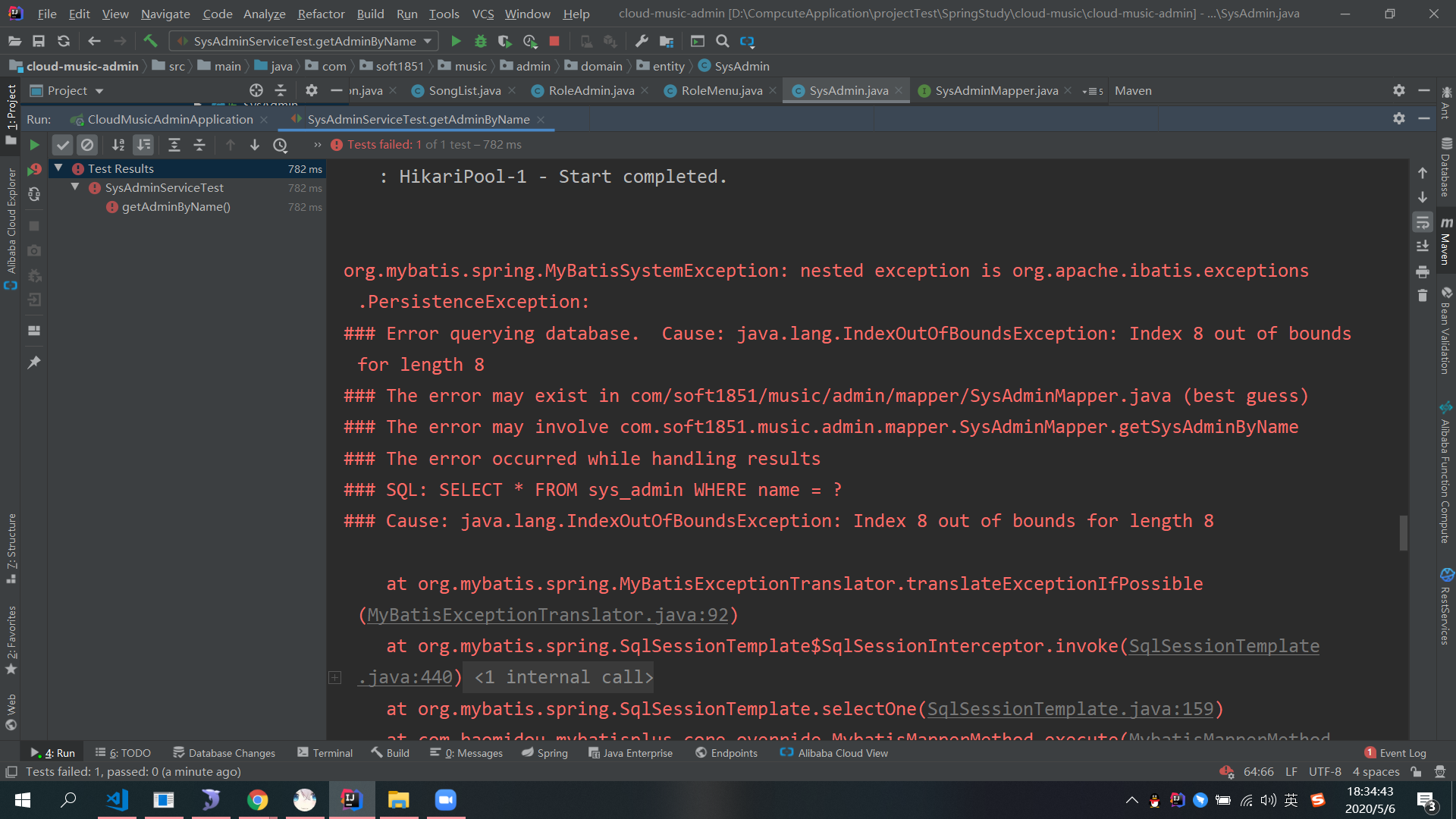Viewport: 1456px width, 819px height.
Task: Click the green Run button in main toolbar
Action: 456,41
